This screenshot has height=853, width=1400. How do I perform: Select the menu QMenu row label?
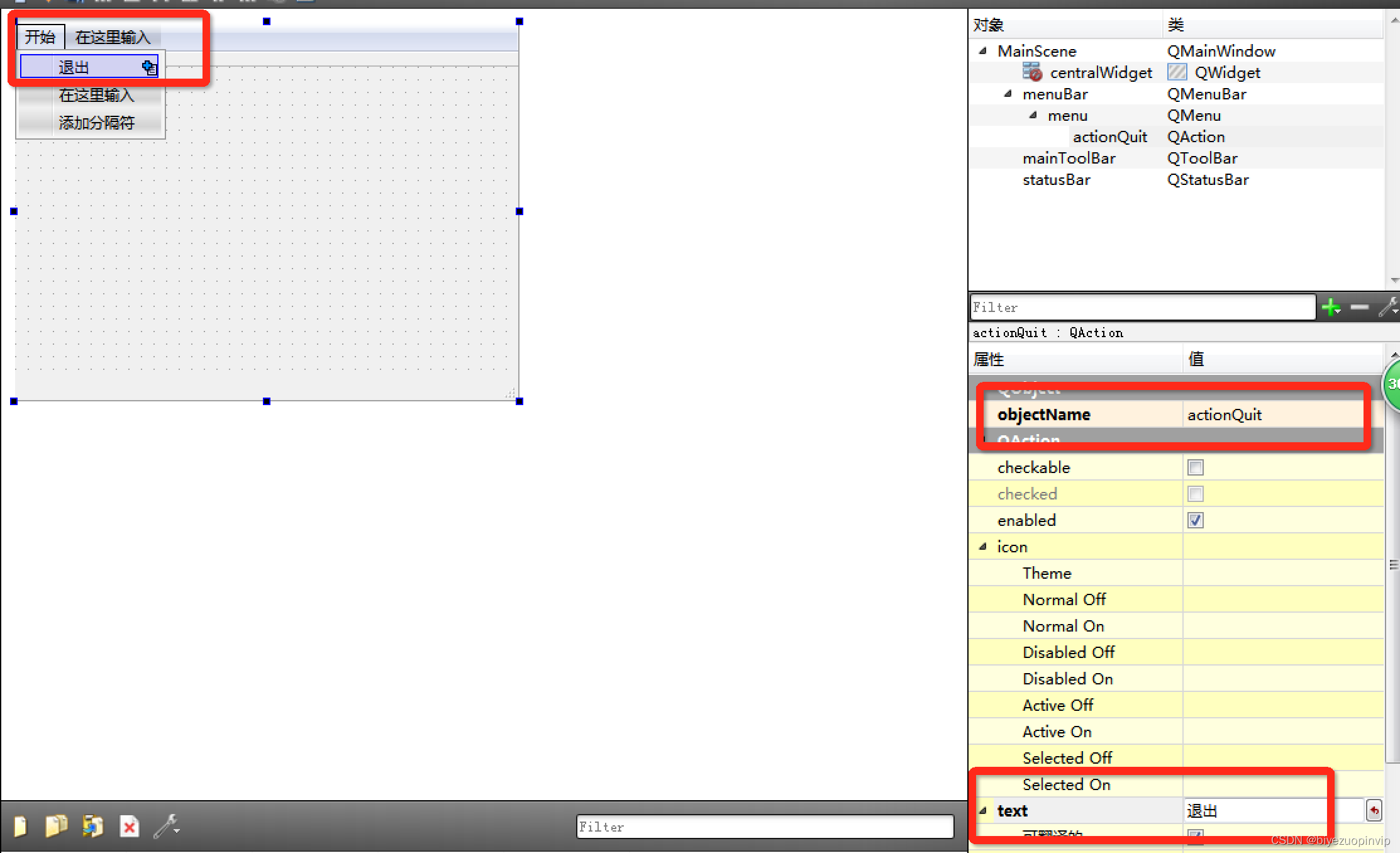tap(1067, 115)
